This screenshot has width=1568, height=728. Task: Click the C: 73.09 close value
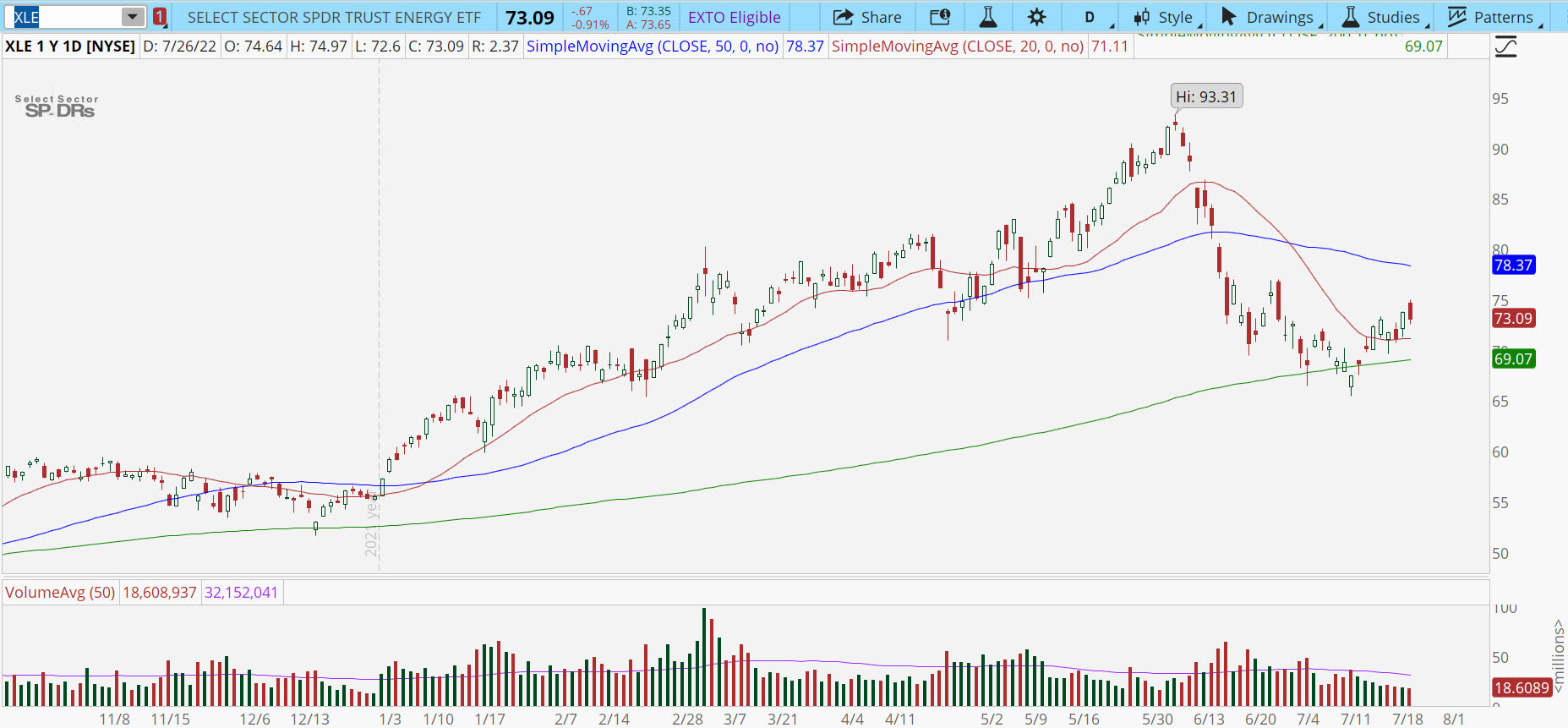click(x=436, y=46)
